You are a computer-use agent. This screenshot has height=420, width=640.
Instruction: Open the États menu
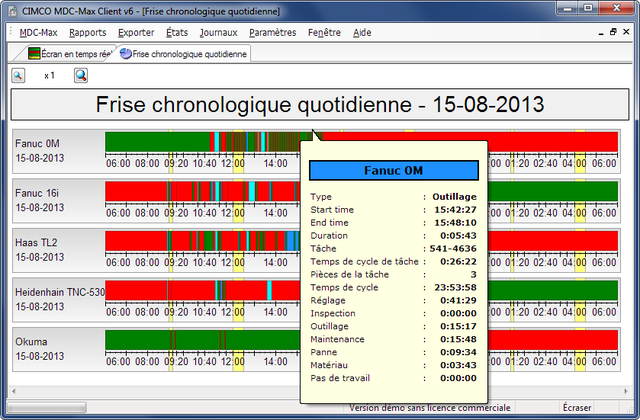point(177,33)
